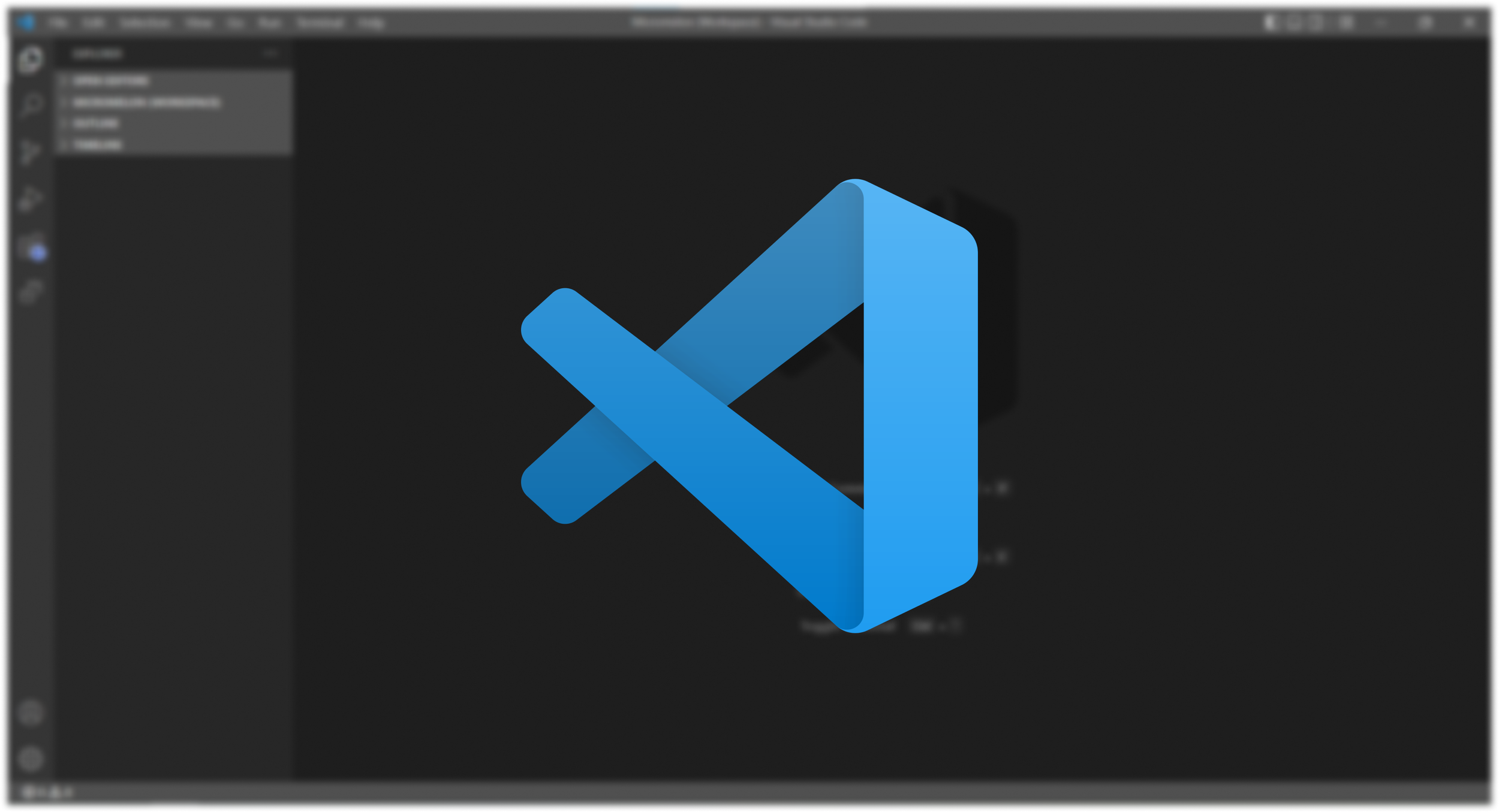Expand the workspace folder section in Explorer
Viewport: 1499px width, 812px height.
(147, 102)
